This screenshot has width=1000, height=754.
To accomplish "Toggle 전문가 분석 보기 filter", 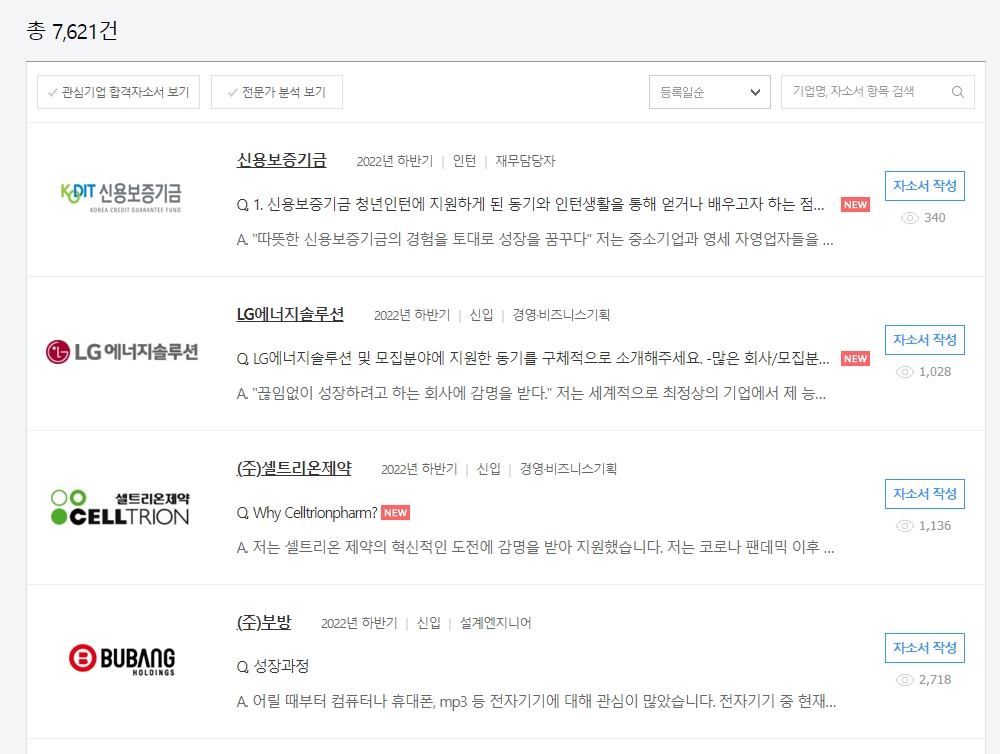I will (277, 92).
